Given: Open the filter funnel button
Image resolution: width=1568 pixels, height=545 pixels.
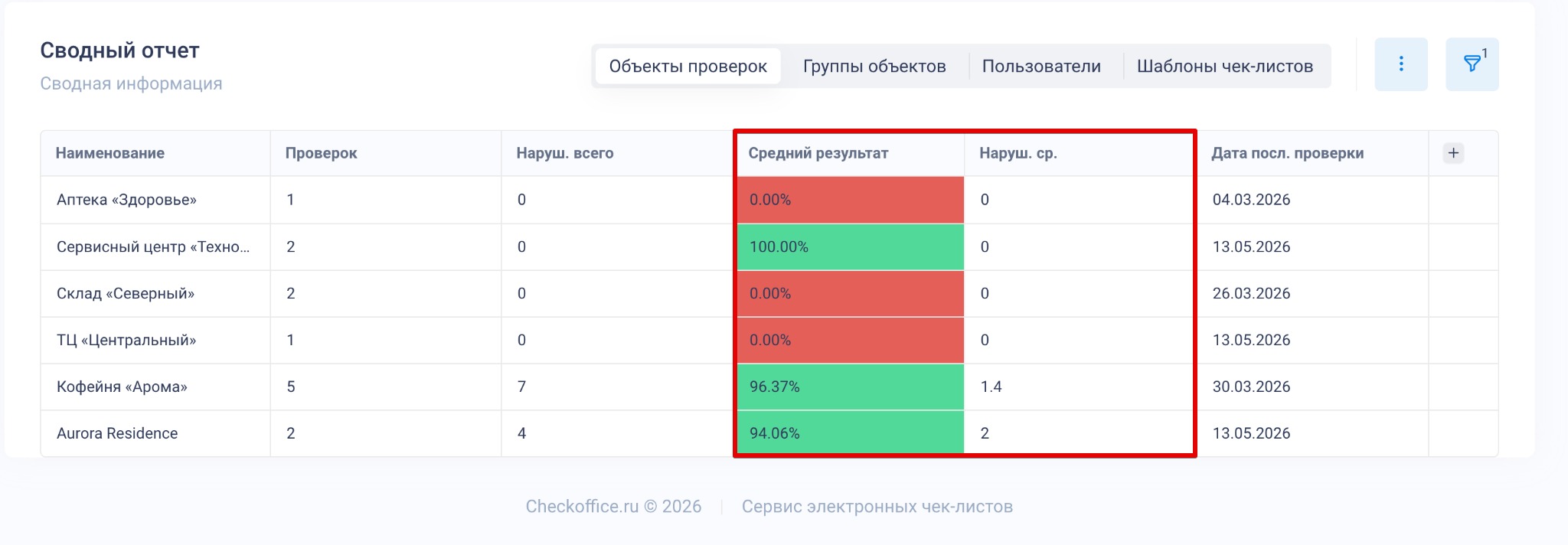Looking at the screenshot, I should tap(1472, 64).
